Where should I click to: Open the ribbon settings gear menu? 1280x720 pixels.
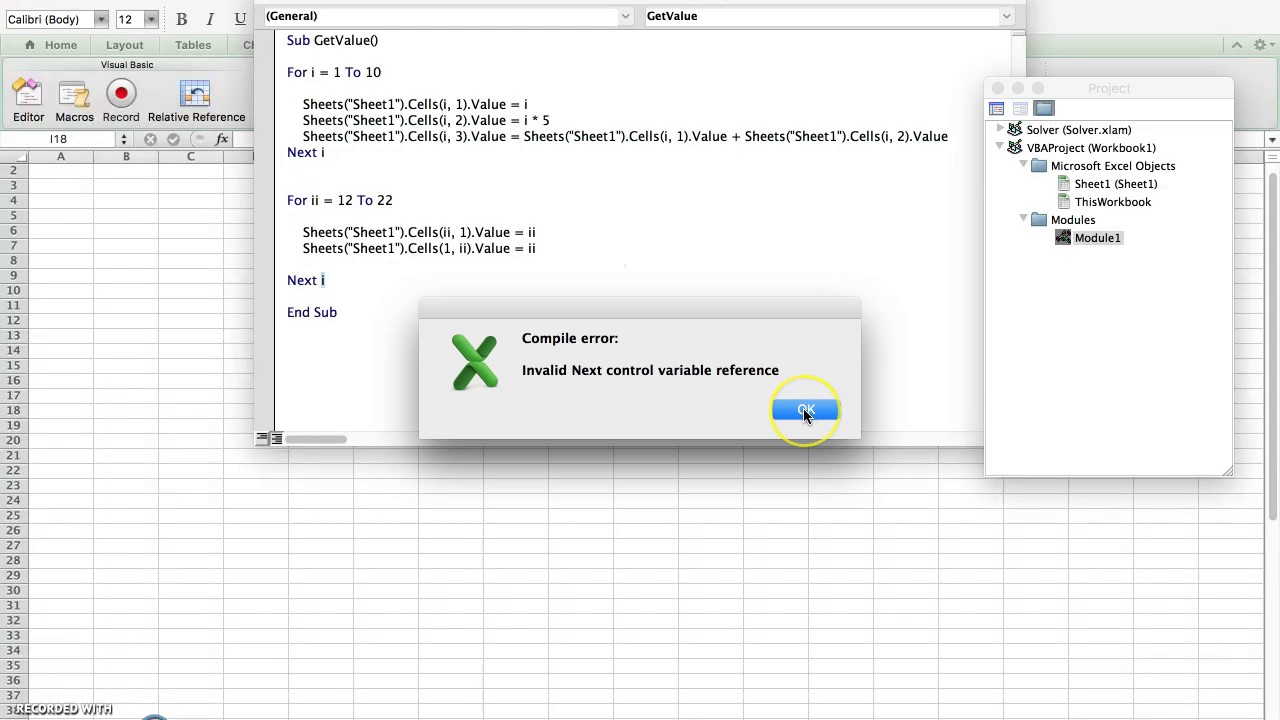pos(1260,45)
